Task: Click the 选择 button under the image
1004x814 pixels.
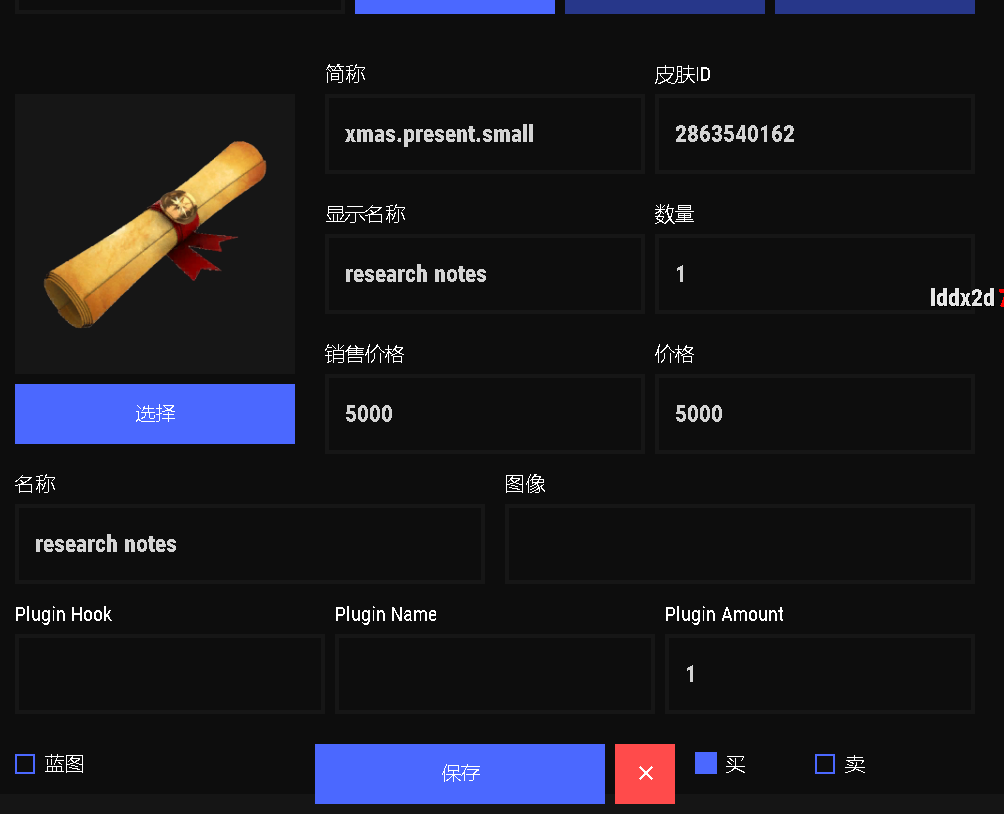Action: coord(155,413)
